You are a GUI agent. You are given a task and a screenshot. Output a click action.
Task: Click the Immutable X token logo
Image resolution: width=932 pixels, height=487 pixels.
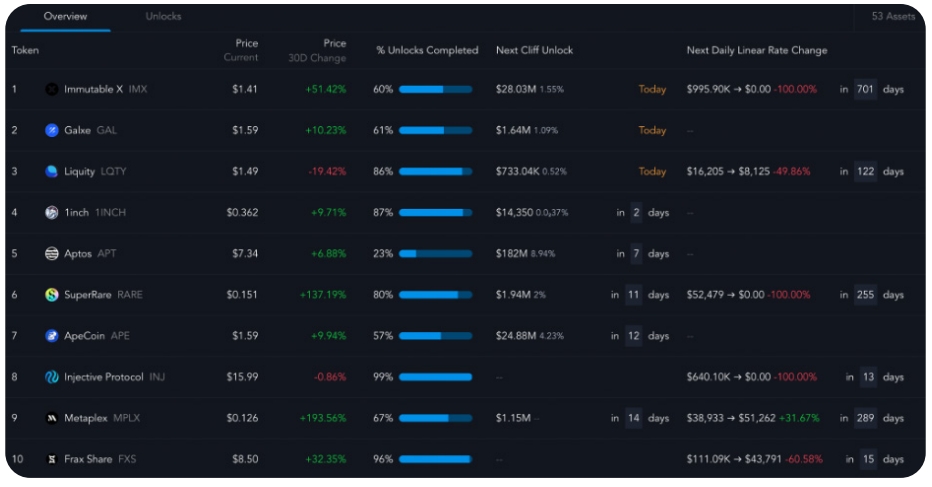52,89
